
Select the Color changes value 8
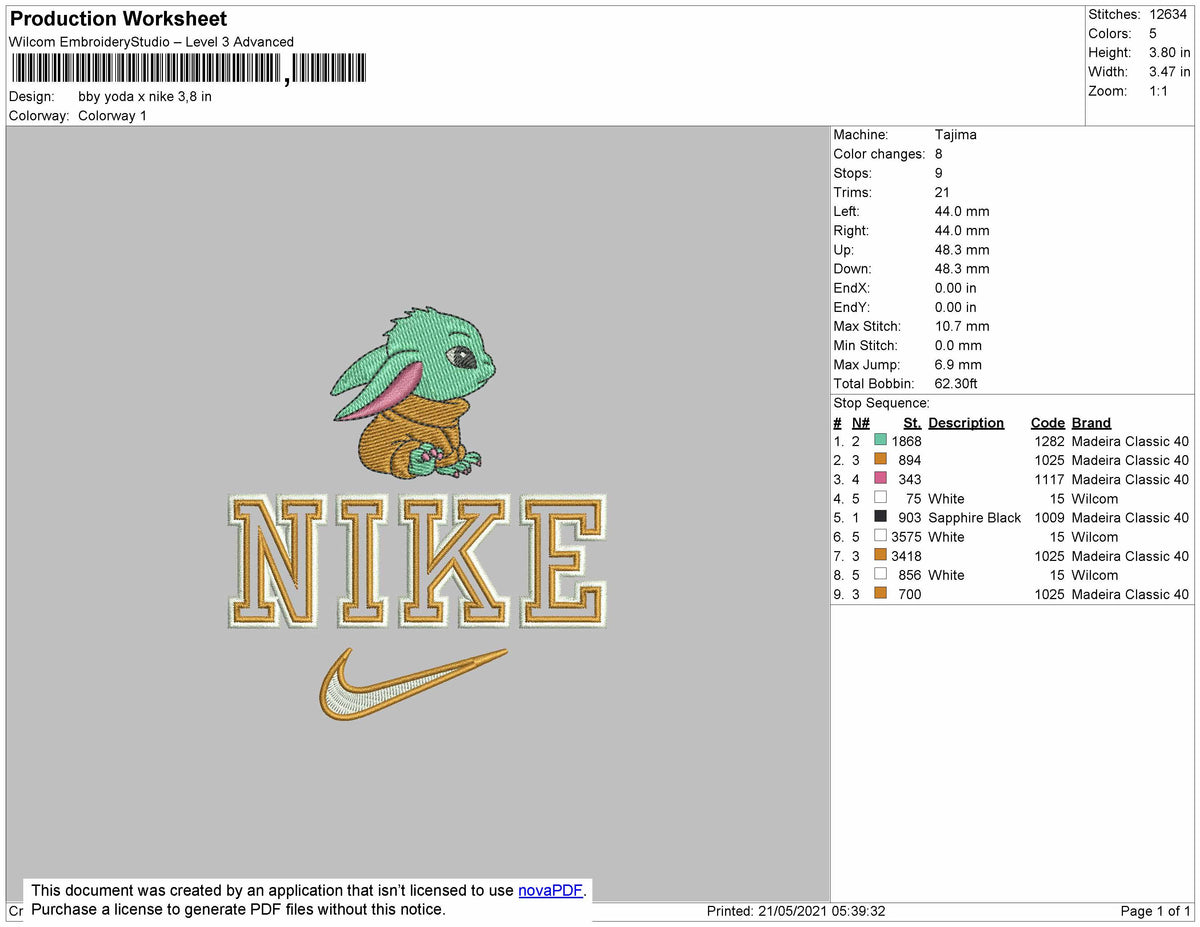click(939, 154)
